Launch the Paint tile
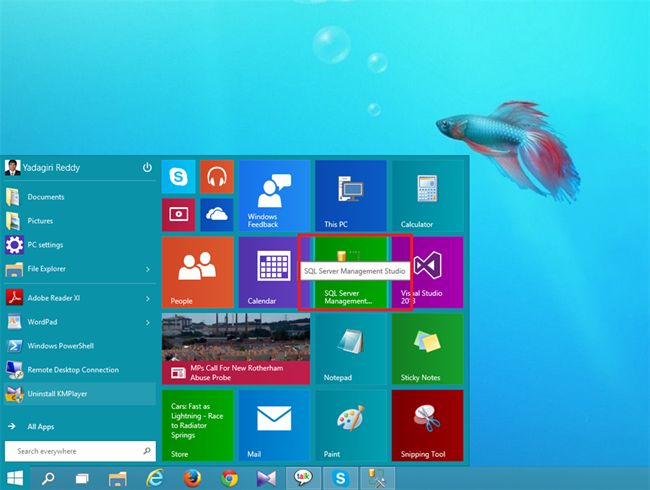 [351, 425]
